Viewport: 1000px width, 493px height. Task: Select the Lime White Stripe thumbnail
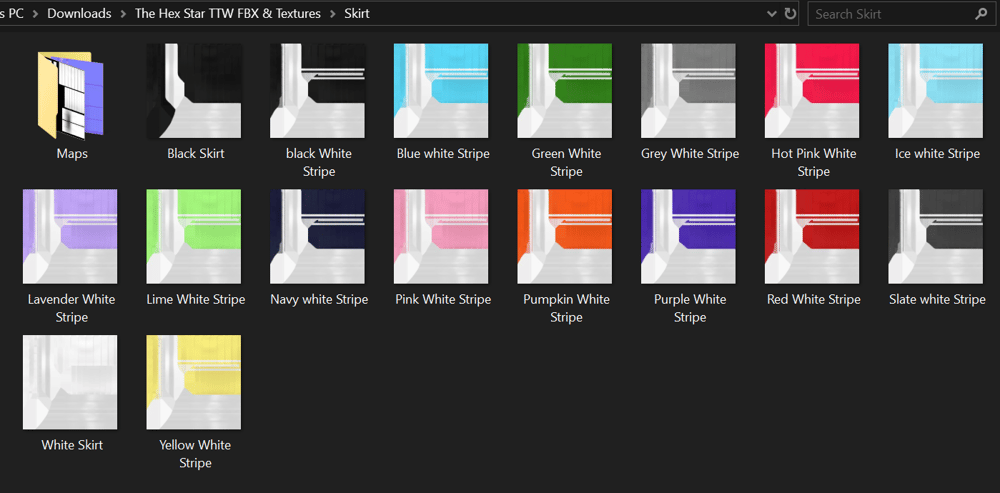[x=194, y=237]
